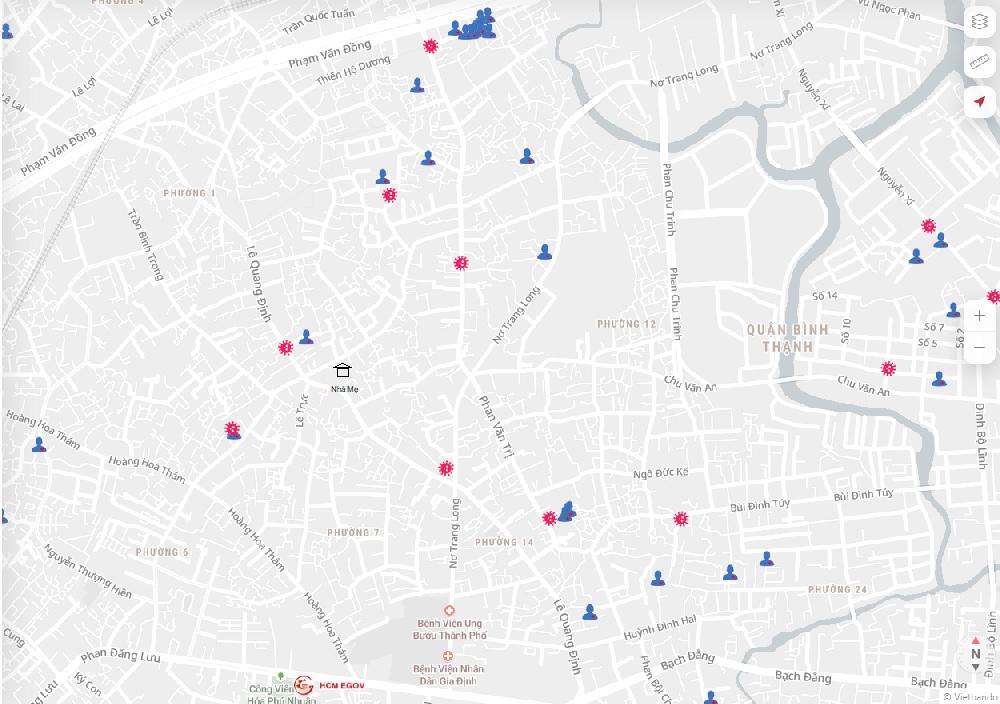This screenshot has width=1000, height=704.
Task: Click virus marker on Lê Quang Định street
Action: 286,348
